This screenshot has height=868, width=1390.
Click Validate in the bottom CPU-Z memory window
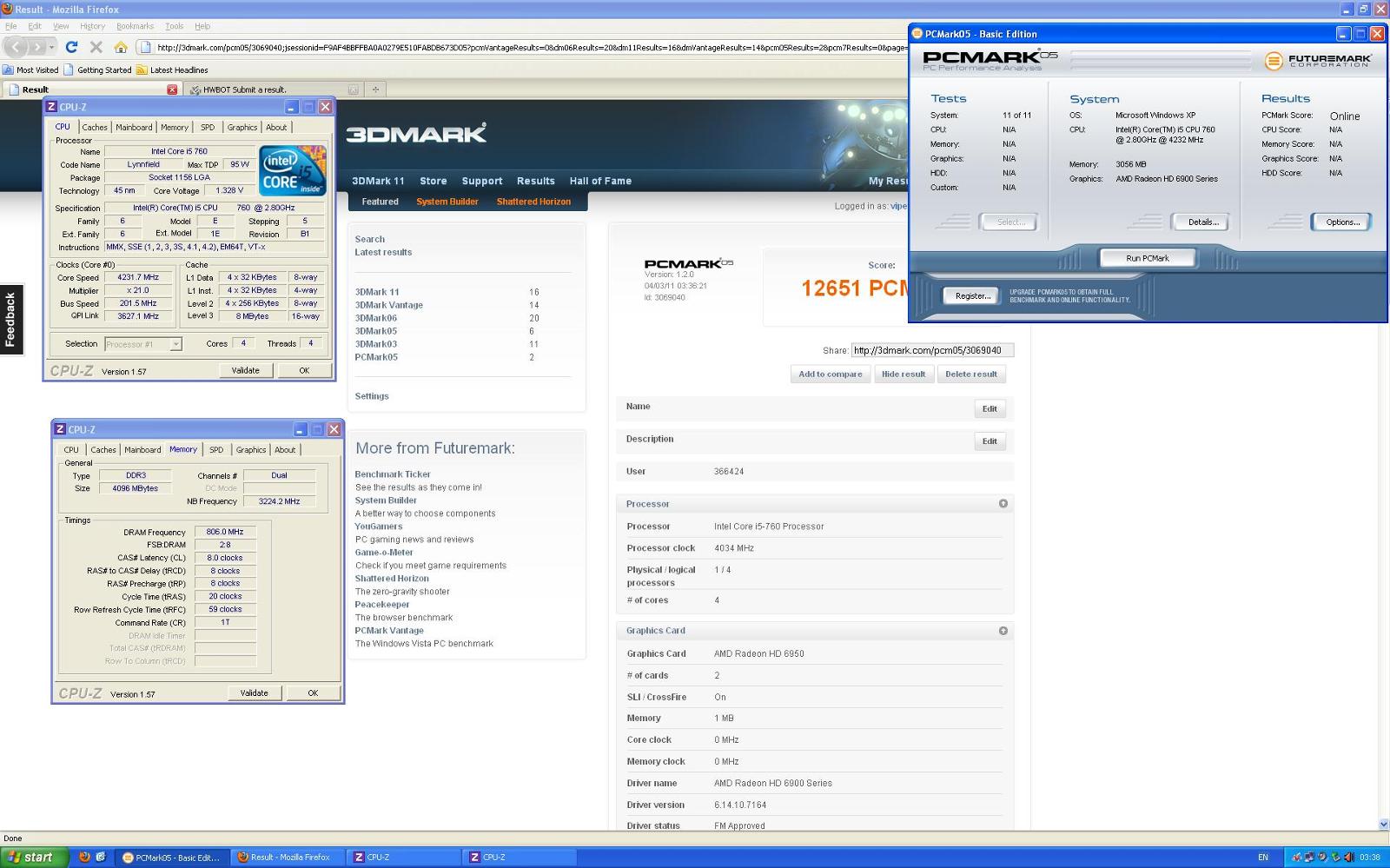click(x=255, y=692)
